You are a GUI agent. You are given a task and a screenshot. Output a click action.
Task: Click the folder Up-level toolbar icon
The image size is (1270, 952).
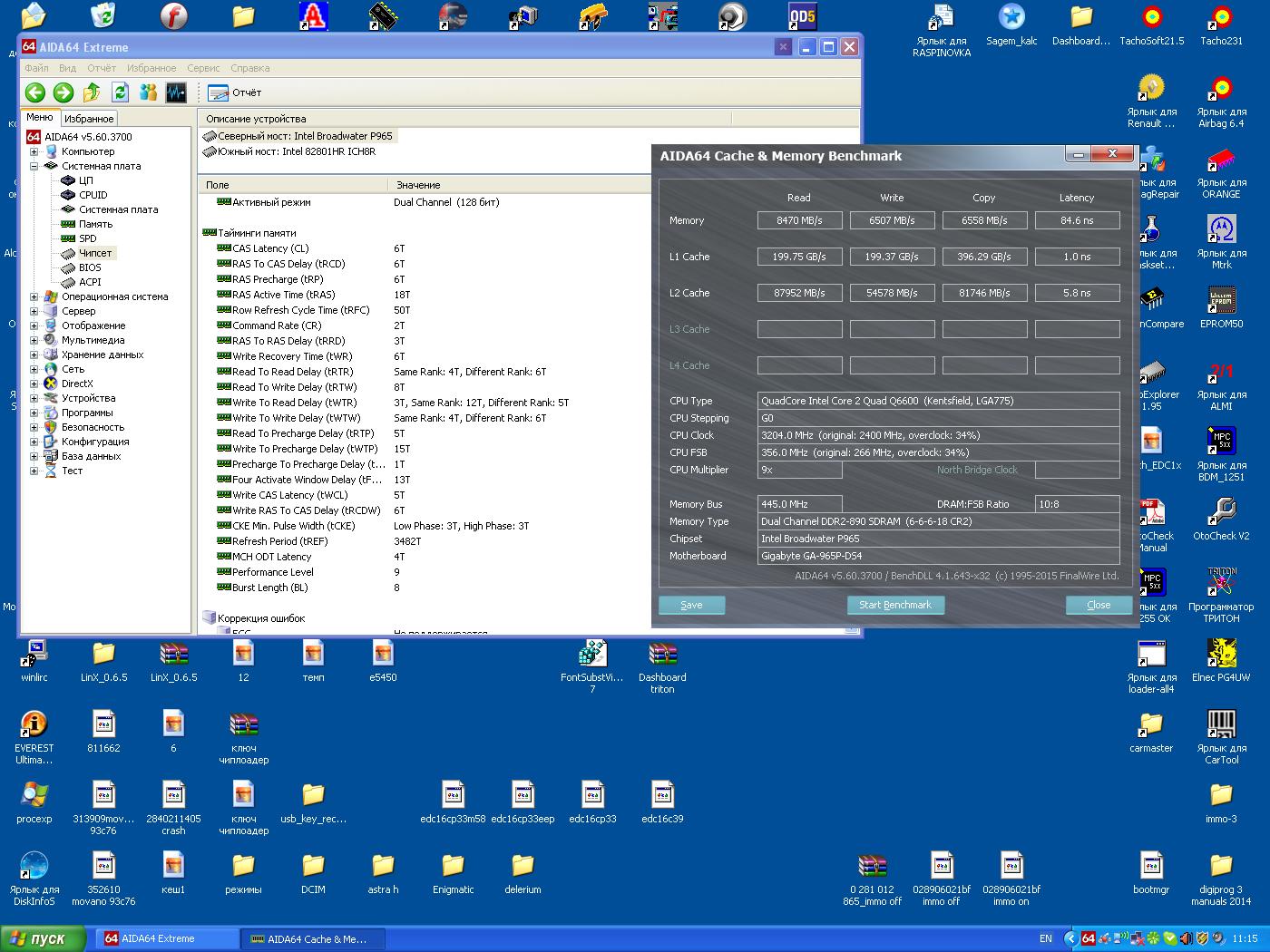click(91, 92)
